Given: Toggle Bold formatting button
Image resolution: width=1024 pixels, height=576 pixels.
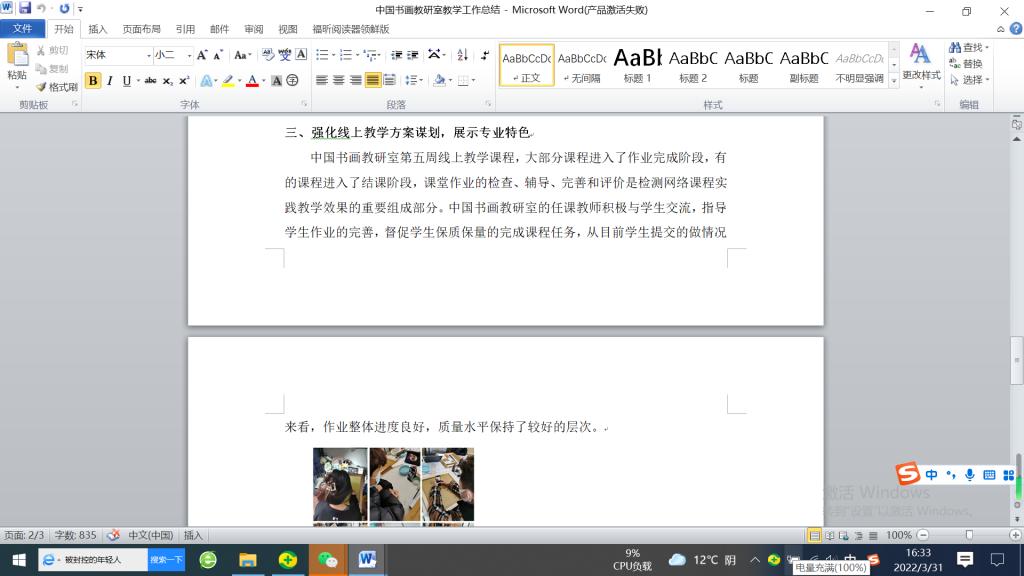Looking at the screenshot, I should (x=93, y=81).
